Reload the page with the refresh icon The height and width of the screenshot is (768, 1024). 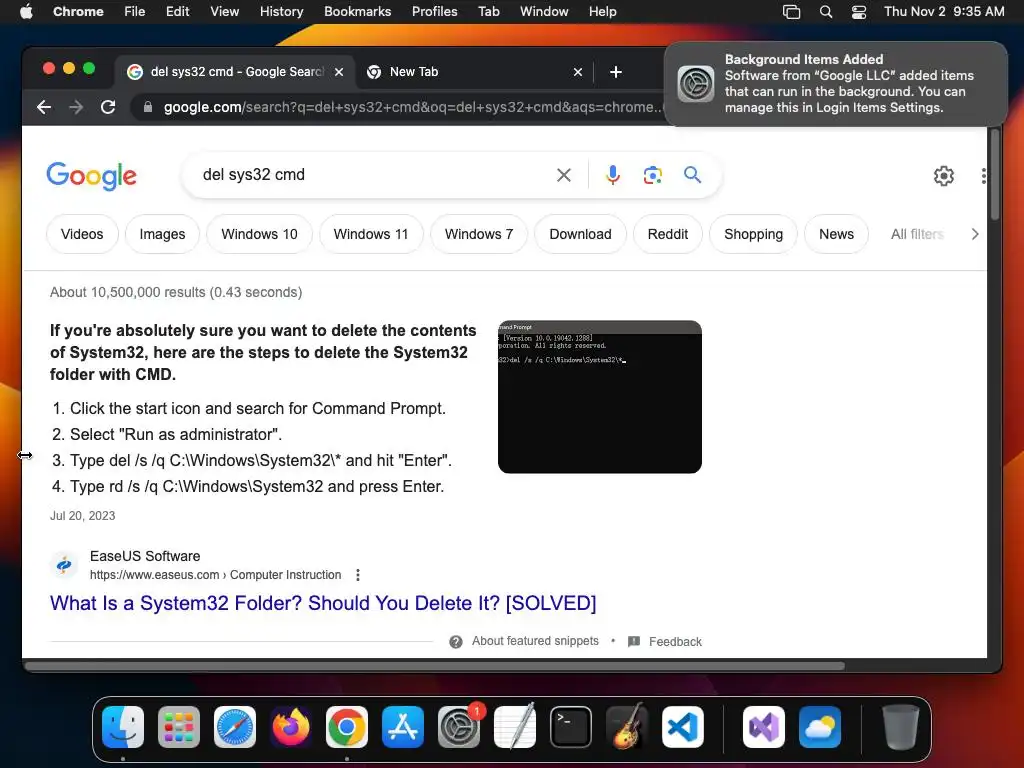pos(108,107)
